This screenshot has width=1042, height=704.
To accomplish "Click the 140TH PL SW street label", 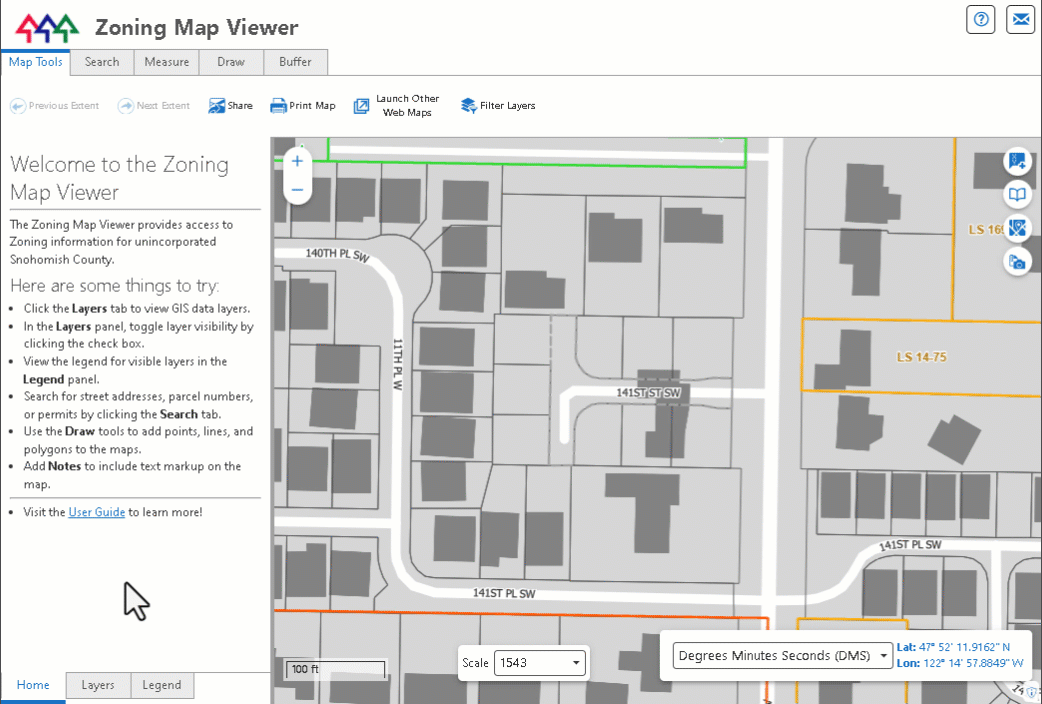I will coord(337,255).
